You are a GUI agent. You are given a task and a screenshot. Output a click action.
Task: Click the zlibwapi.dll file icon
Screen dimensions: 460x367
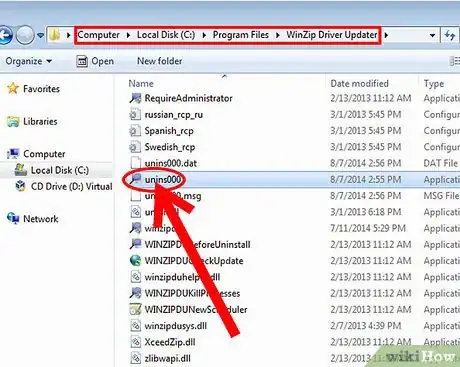click(x=135, y=358)
